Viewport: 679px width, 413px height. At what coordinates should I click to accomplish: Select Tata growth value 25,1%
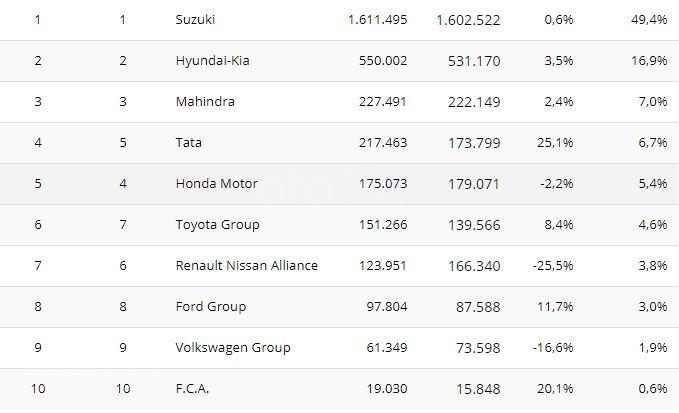point(555,142)
